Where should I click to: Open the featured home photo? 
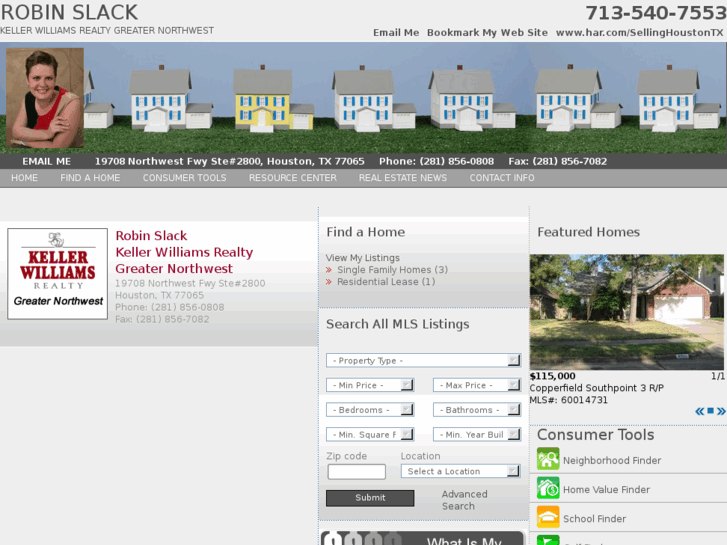tap(626, 312)
